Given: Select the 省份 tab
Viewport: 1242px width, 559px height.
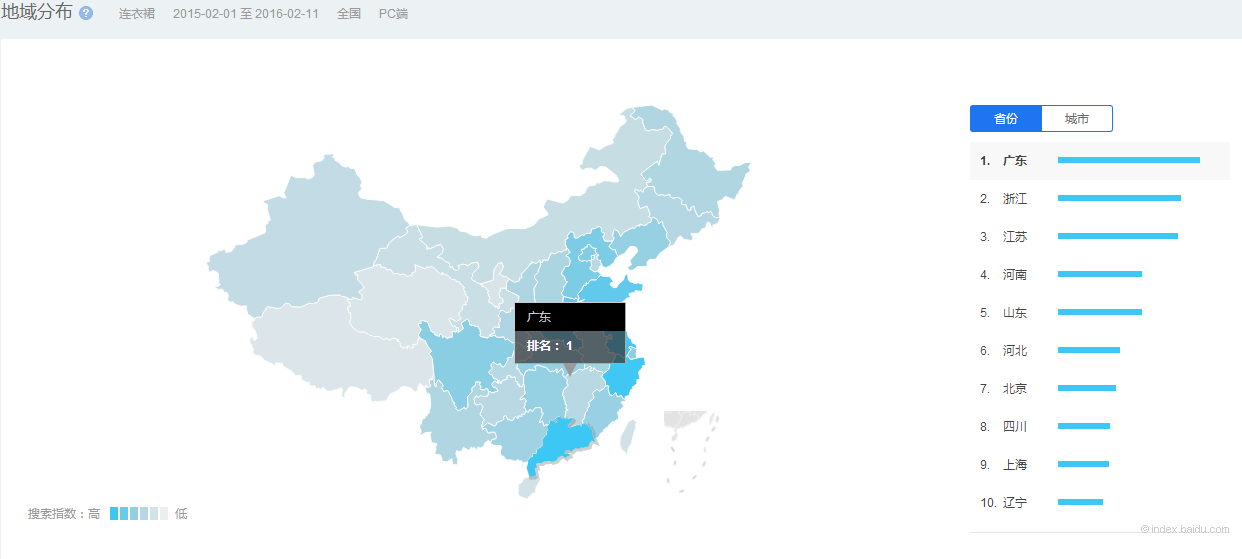Looking at the screenshot, I should [1005, 119].
